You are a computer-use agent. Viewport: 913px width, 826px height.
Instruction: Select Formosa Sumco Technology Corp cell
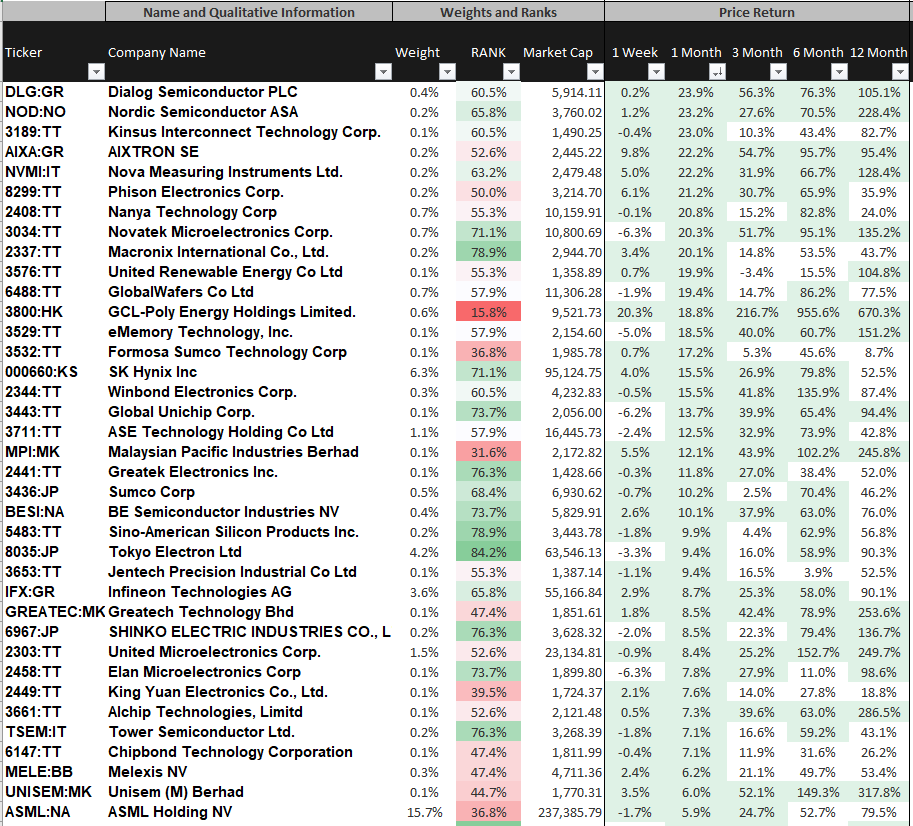(249, 352)
